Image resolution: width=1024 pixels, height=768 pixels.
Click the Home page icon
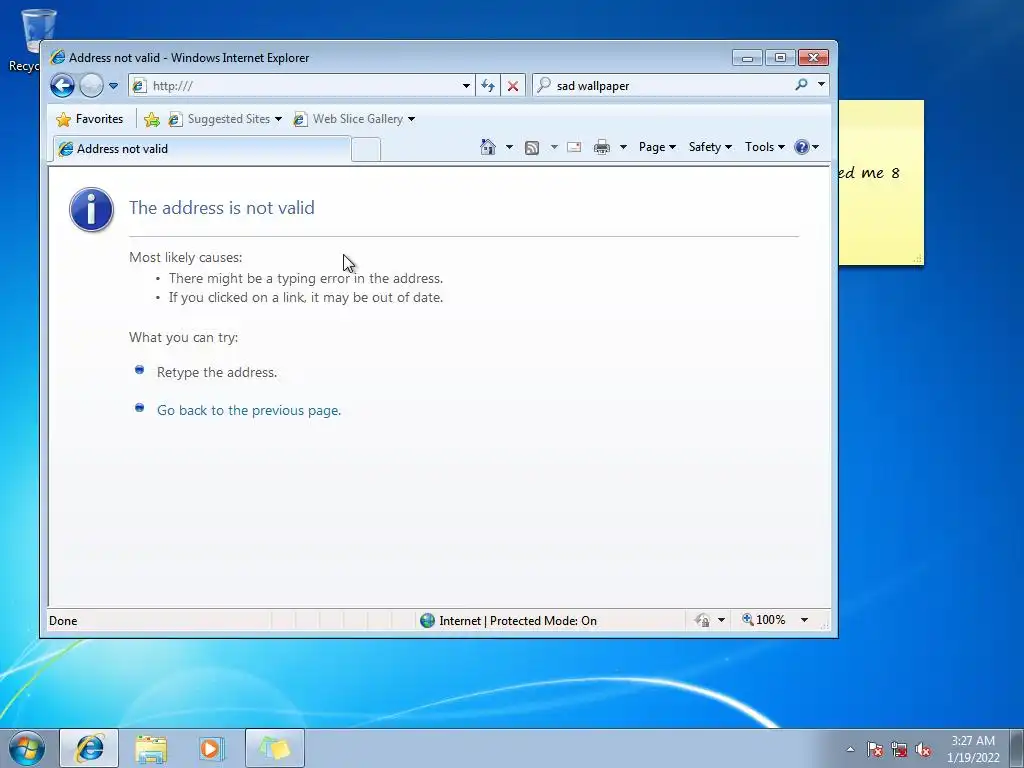tap(488, 147)
